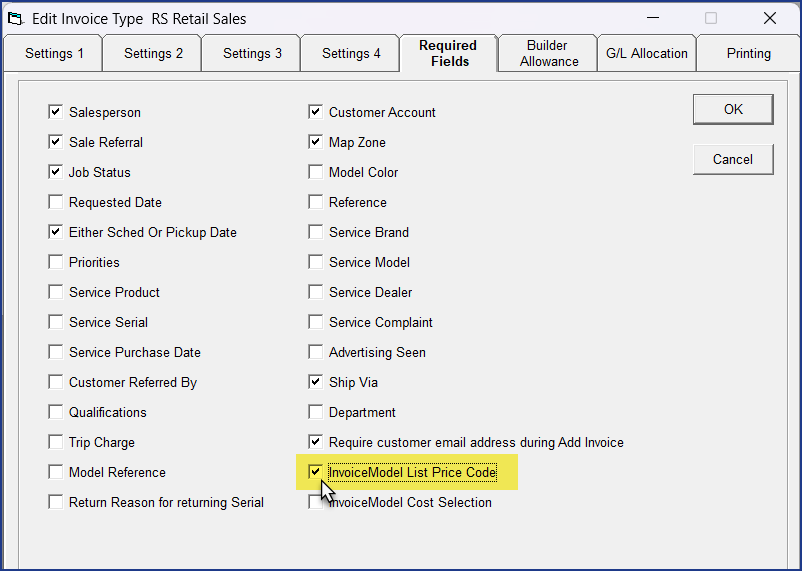Uncheck the Ship Via checkbox
This screenshot has height=571, width=802.
pos(316,383)
